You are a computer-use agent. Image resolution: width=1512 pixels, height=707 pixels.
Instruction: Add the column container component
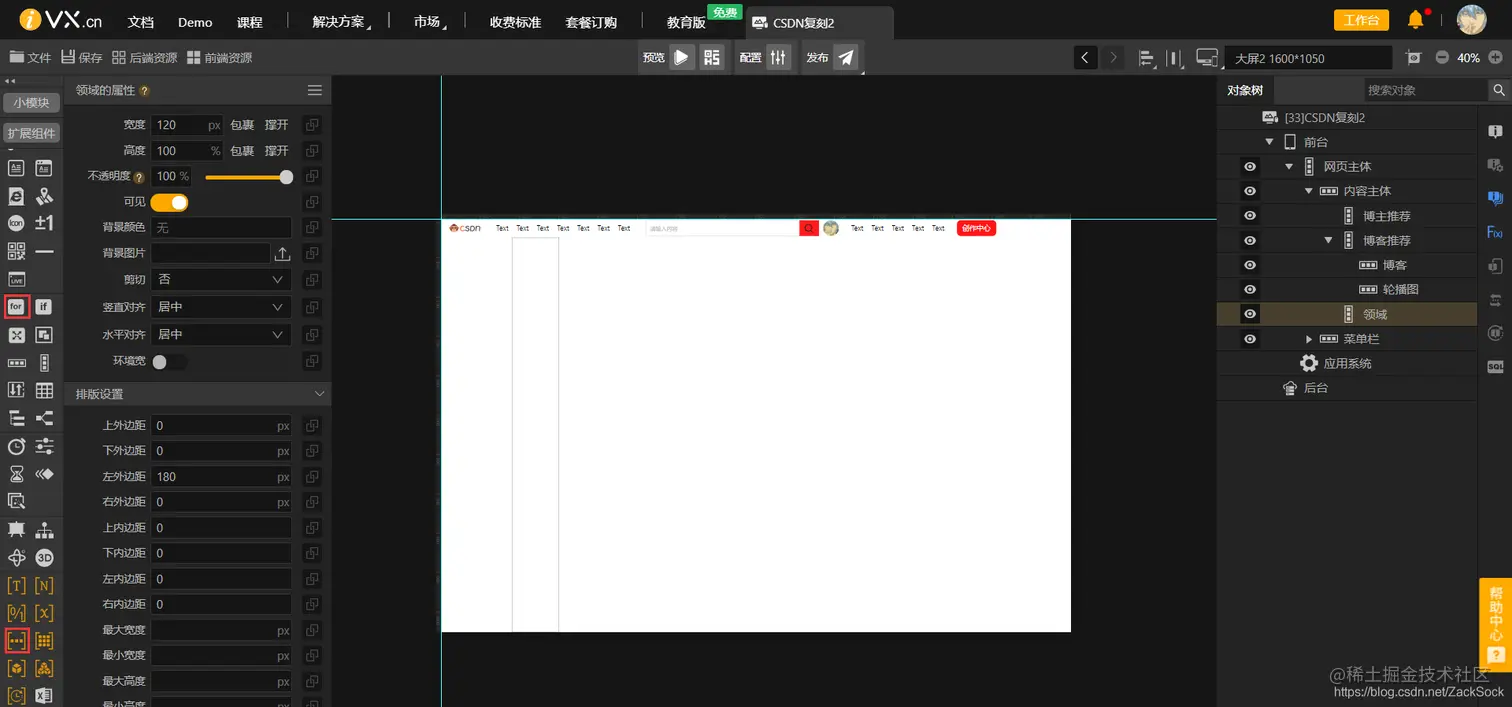(x=44, y=363)
